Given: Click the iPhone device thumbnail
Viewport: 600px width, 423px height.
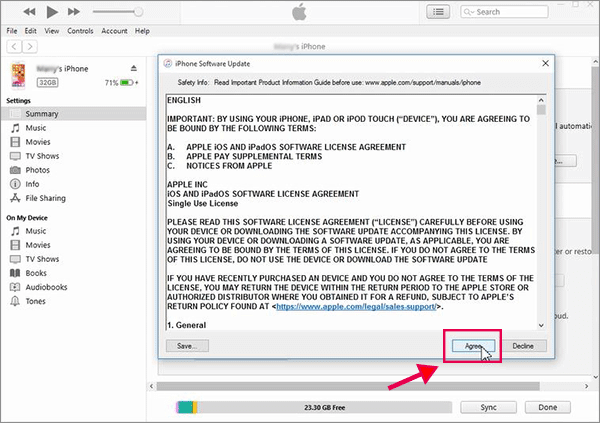Looking at the screenshot, I should 18,75.
